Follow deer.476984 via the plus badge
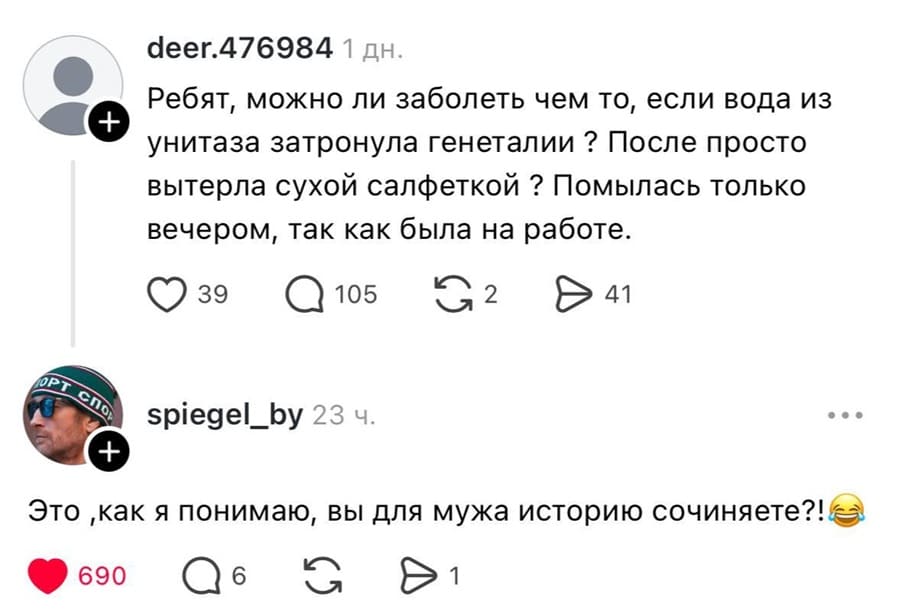 [x=110, y=121]
